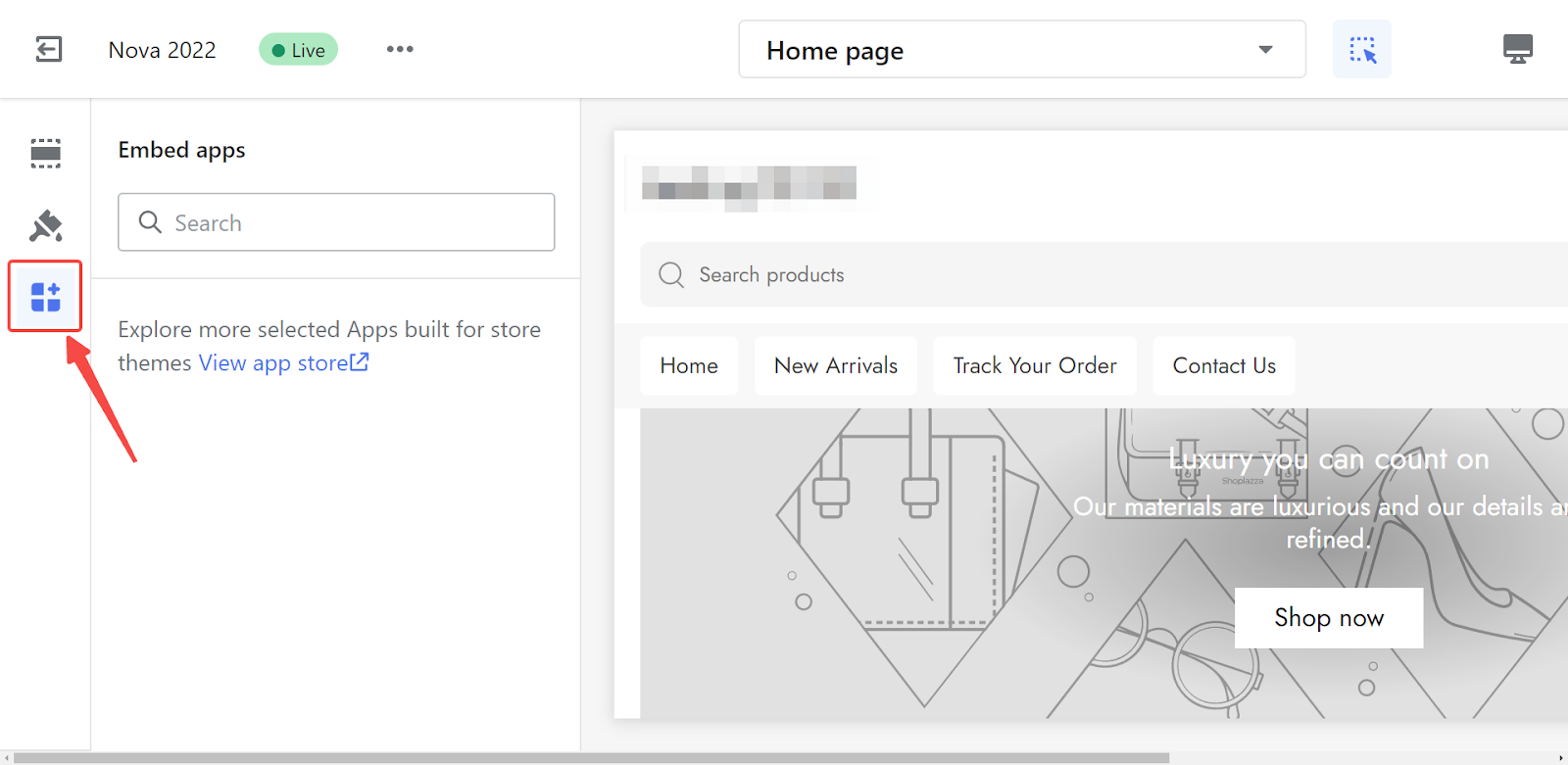Click the blurred store logo in preview
1568x765 pixels.
[x=749, y=188]
